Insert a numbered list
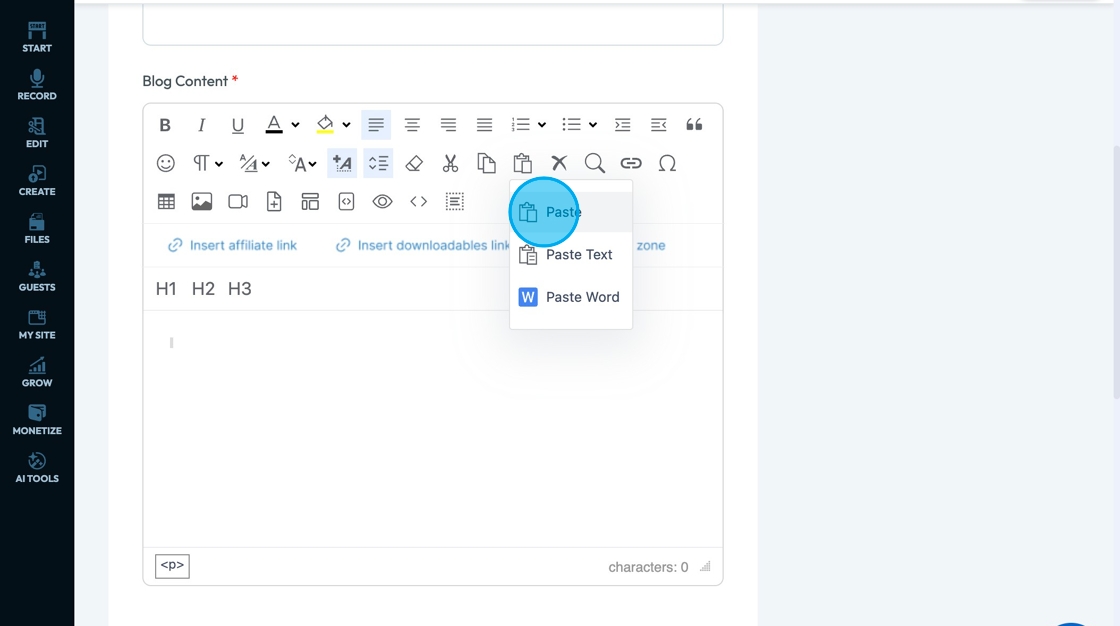This screenshot has height=626, width=1120. click(x=521, y=125)
